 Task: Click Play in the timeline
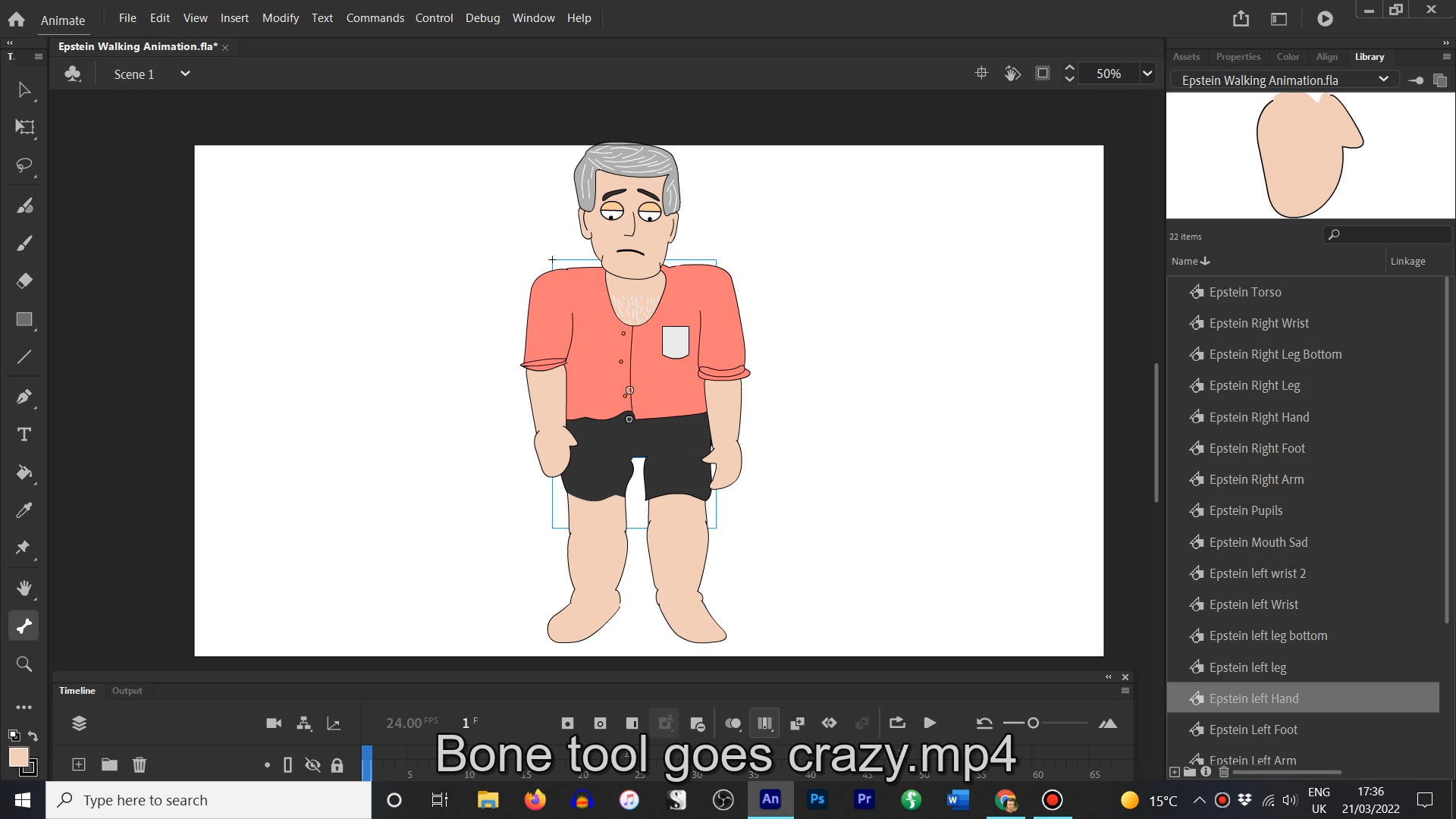[x=929, y=723]
